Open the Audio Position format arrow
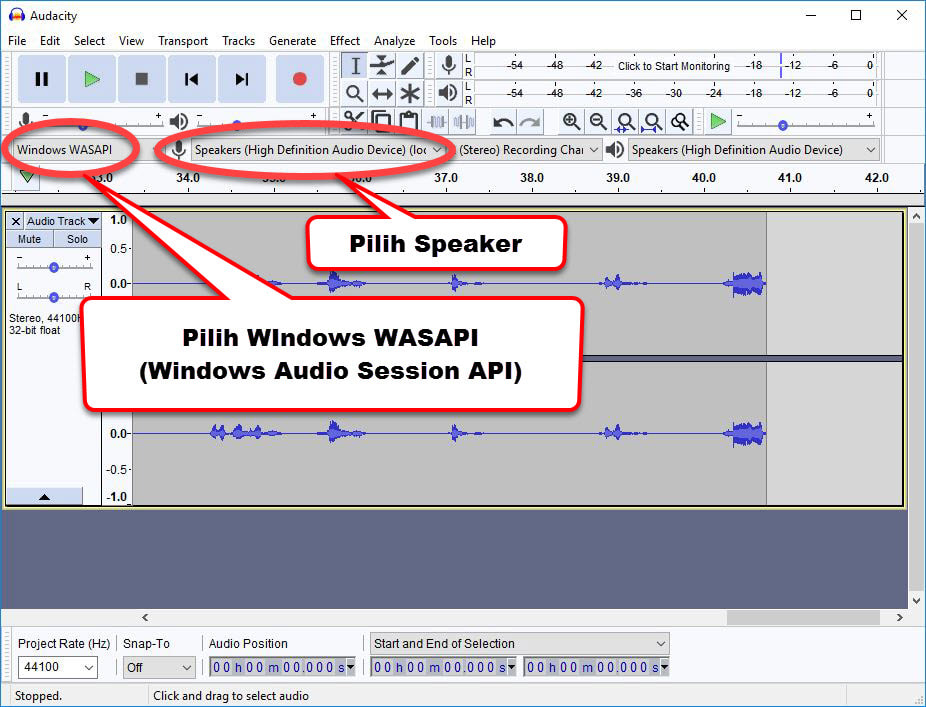 pos(350,667)
